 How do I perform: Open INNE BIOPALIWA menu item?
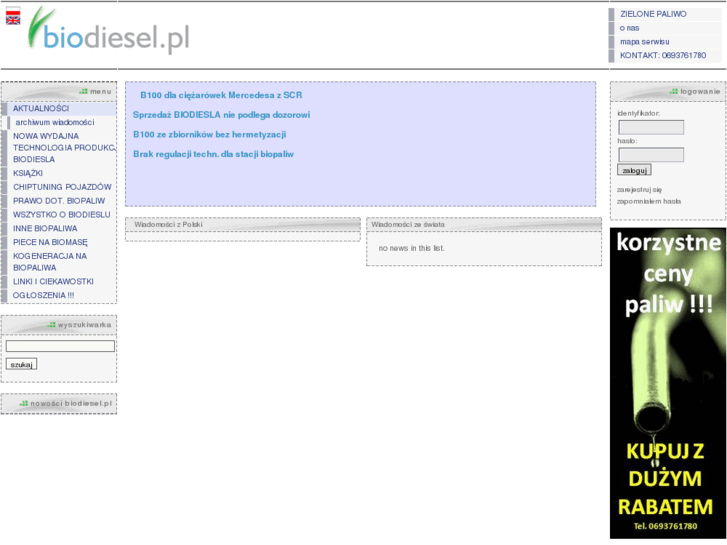coord(45,229)
